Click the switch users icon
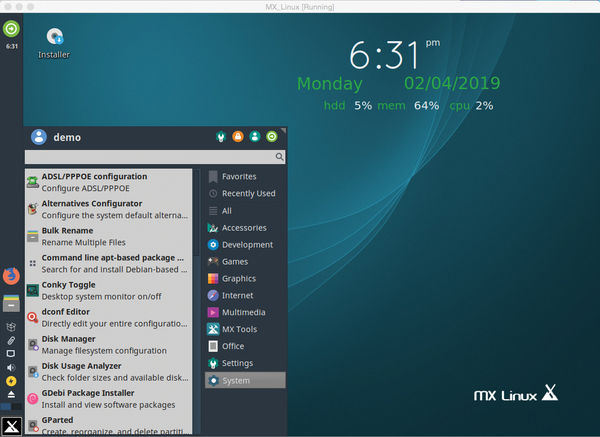The width and height of the screenshot is (600, 437). (255, 137)
